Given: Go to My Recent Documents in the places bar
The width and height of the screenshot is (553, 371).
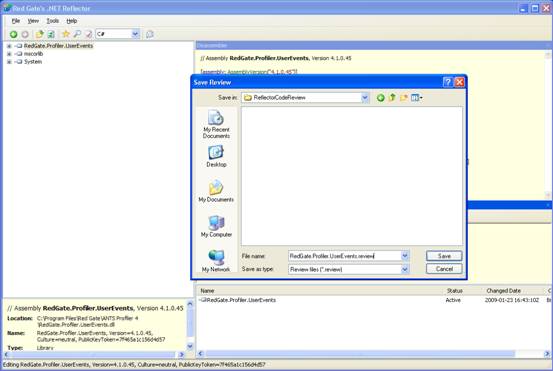Looking at the screenshot, I should pyautogui.click(x=216, y=124).
